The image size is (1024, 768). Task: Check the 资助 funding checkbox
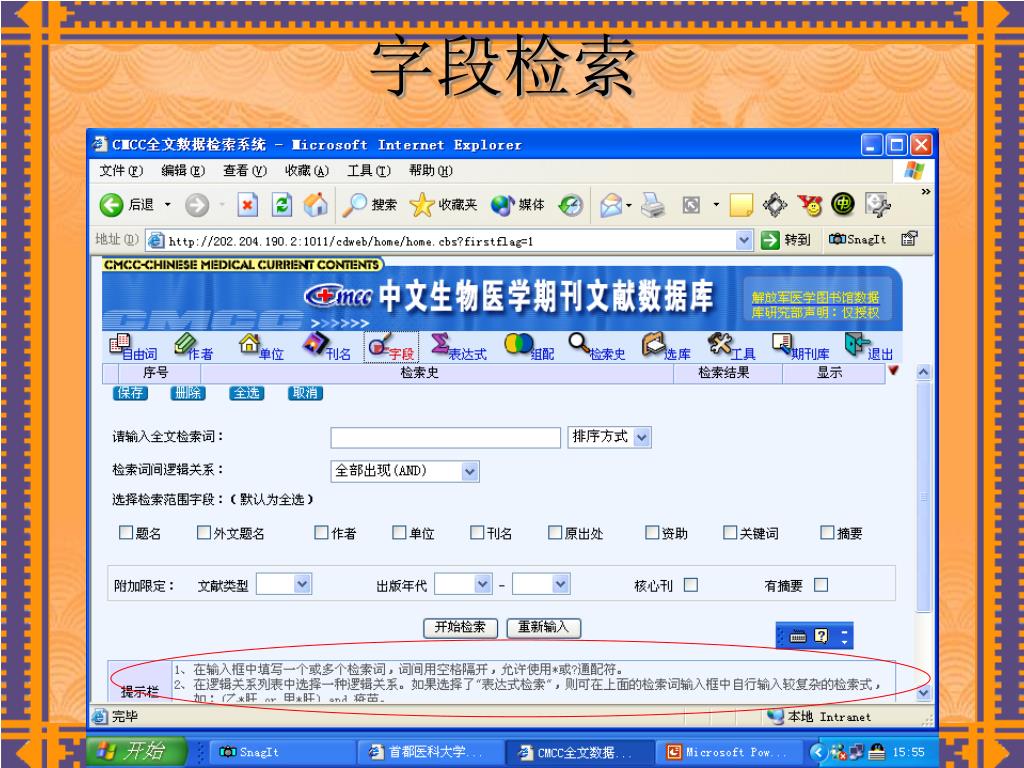point(652,533)
